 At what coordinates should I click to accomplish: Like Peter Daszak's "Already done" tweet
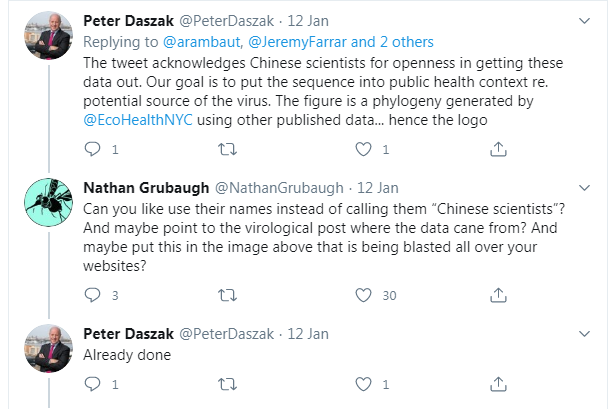point(363,384)
